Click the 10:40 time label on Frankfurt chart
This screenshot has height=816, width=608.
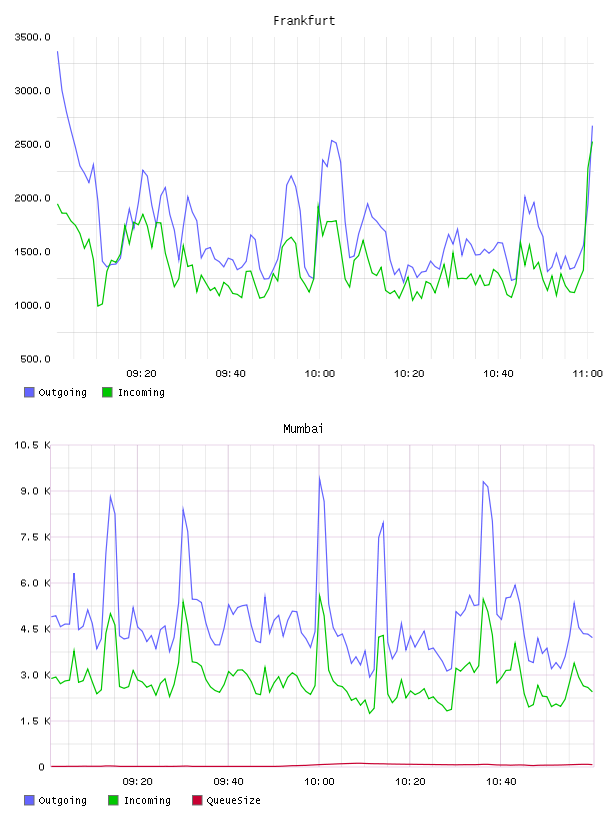point(498,374)
